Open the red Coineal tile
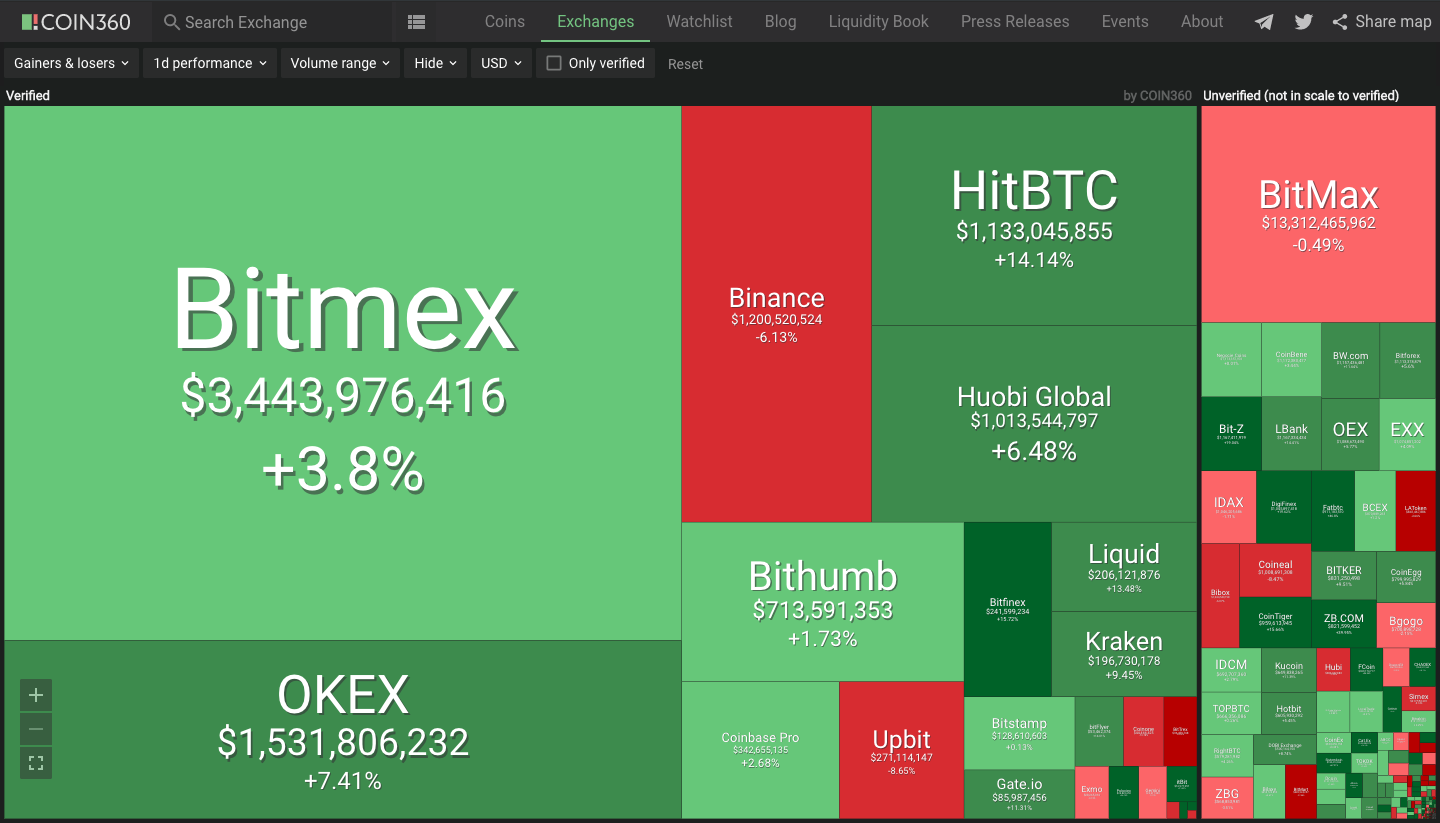The height and width of the screenshot is (823, 1440). point(1275,571)
